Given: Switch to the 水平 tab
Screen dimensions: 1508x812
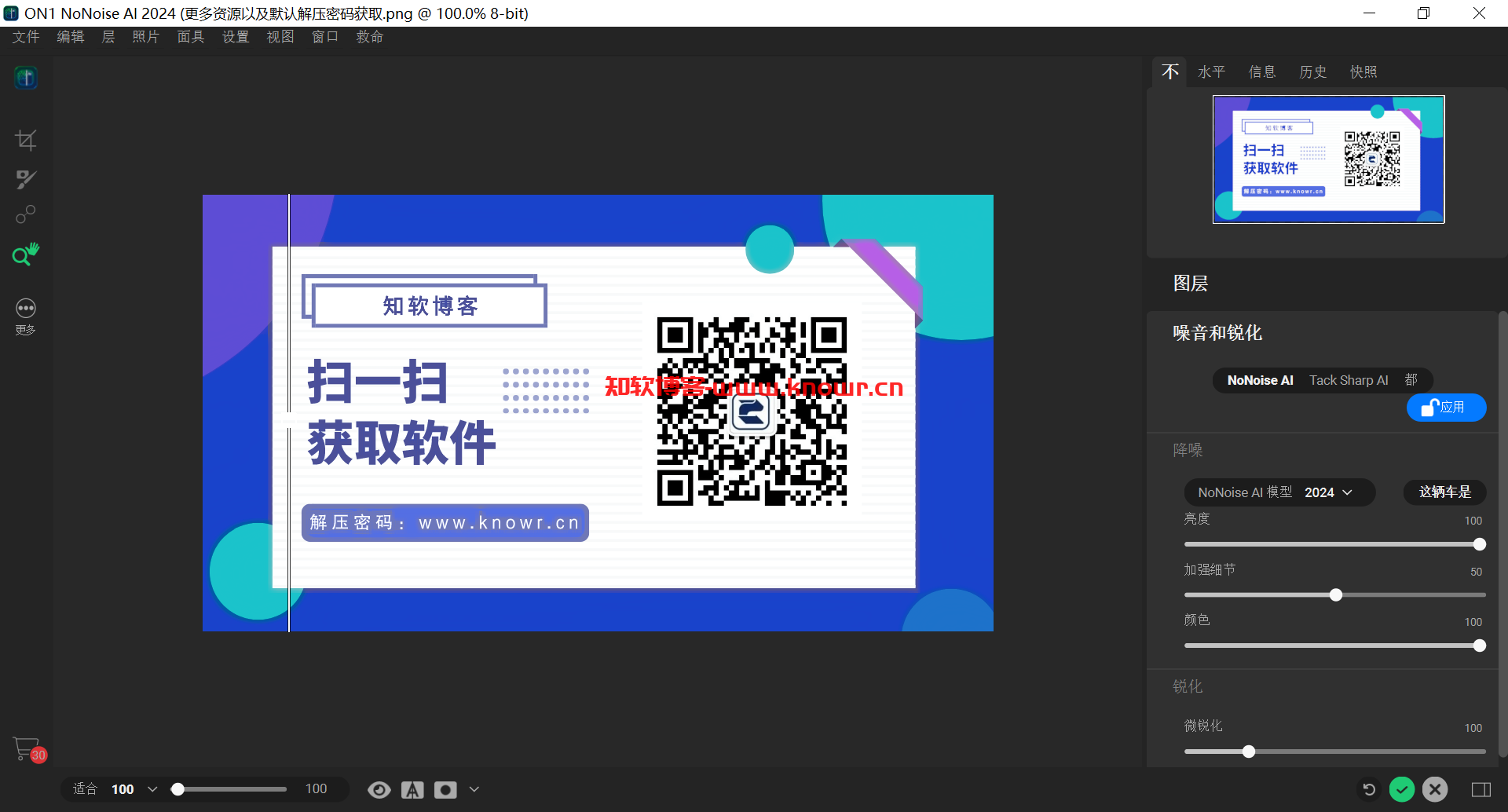Looking at the screenshot, I should click(1211, 71).
